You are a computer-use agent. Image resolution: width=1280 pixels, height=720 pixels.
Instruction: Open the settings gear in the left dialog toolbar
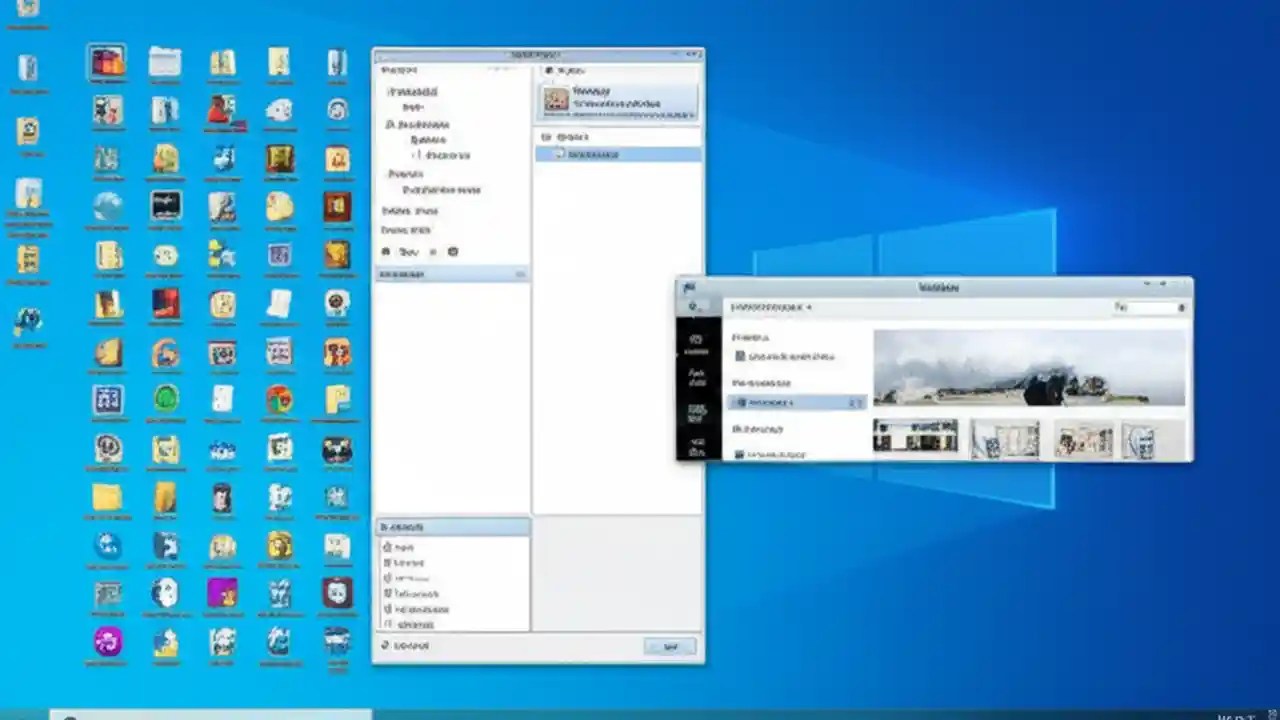coord(453,251)
